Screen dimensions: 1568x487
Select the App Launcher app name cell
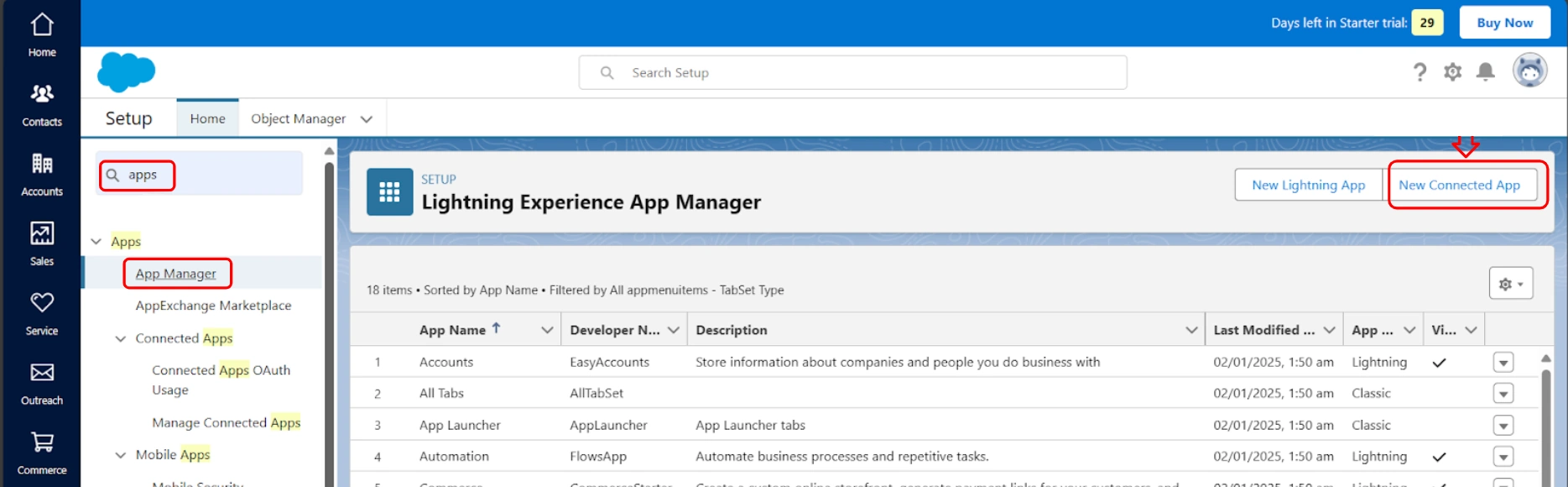460,425
